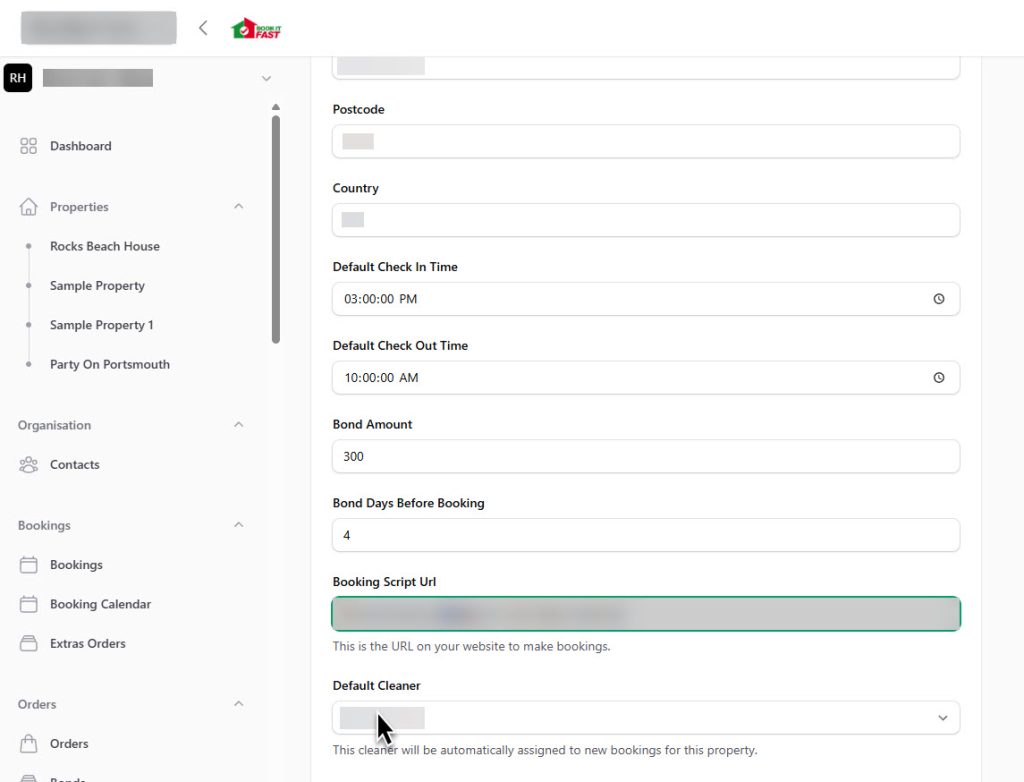Click the back arrow next to the title
Viewport: 1024px width, 782px height.
[202, 27]
